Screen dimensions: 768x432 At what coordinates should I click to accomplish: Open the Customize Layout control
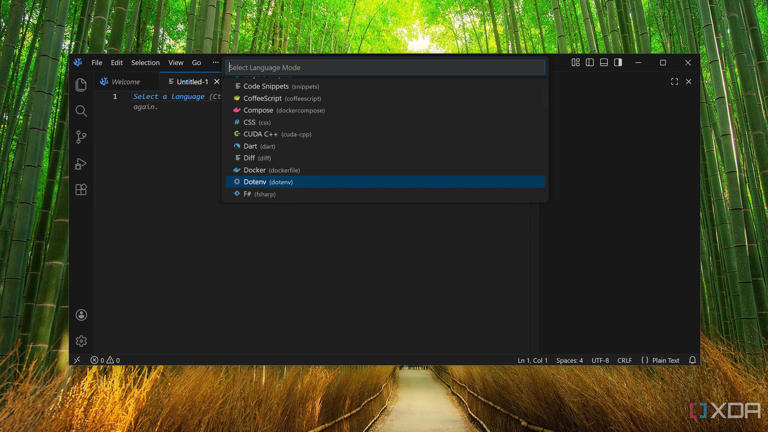click(576, 62)
